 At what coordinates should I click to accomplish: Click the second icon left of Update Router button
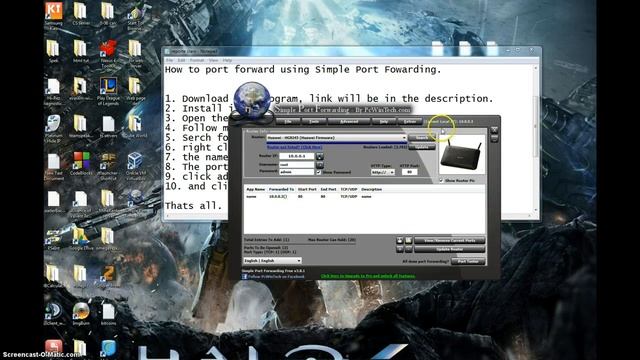(x=408, y=249)
